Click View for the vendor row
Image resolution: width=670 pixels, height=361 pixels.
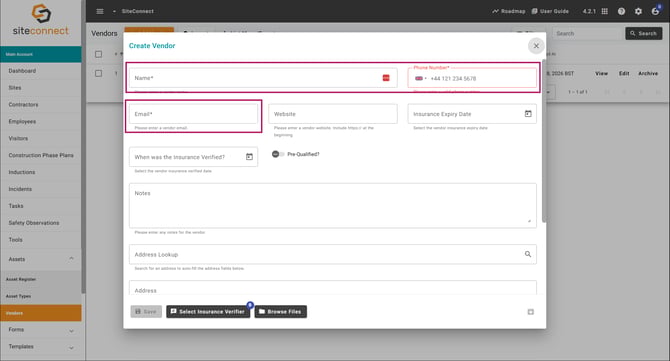[601, 73]
